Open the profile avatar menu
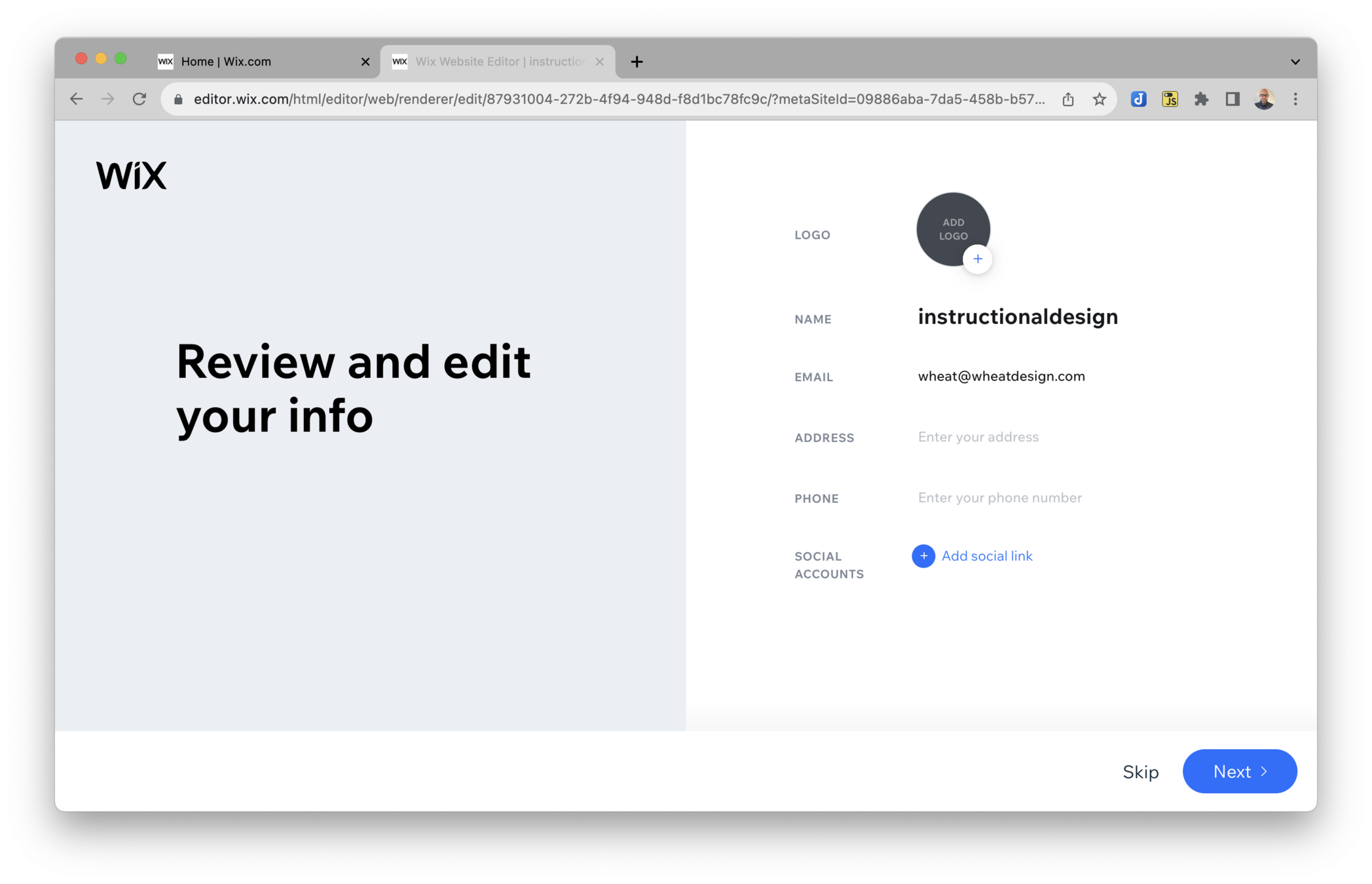The image size is (1372, 884). point(1263,100)
